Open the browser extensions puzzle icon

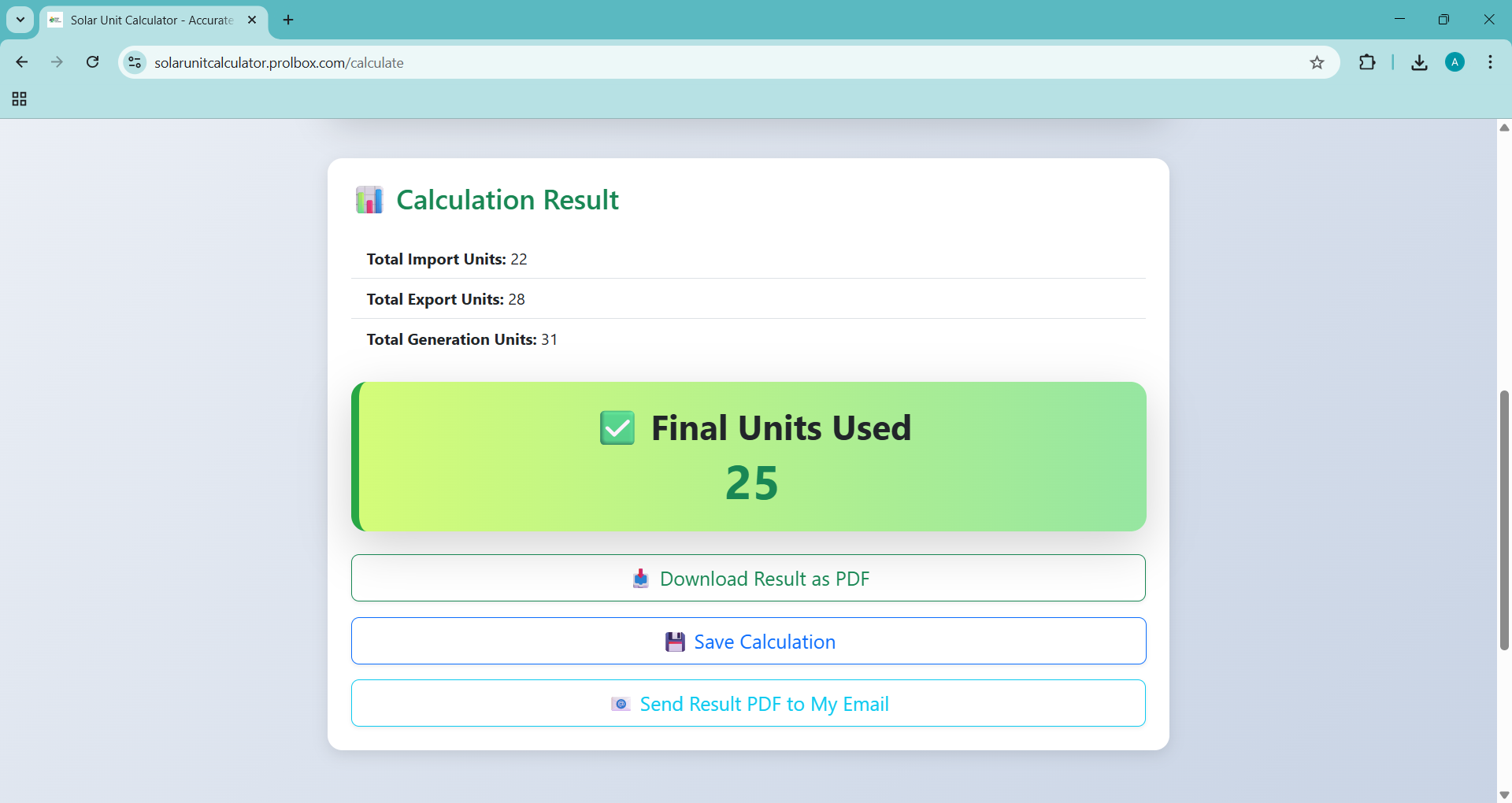tap(1367, 63)
